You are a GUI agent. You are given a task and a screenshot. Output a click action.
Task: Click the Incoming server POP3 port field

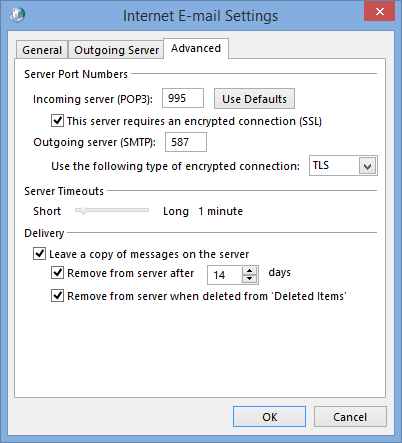(183, 98)
